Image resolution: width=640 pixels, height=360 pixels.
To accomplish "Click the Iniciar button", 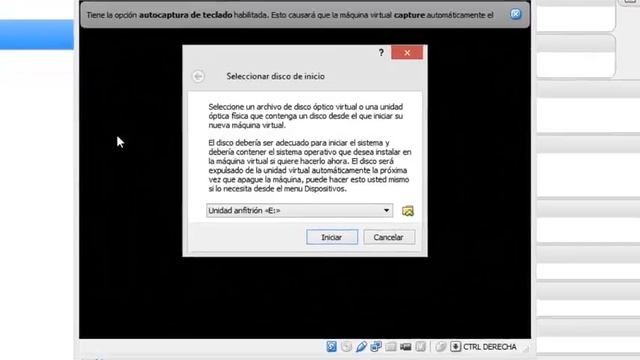I will (x=332, y=237).
